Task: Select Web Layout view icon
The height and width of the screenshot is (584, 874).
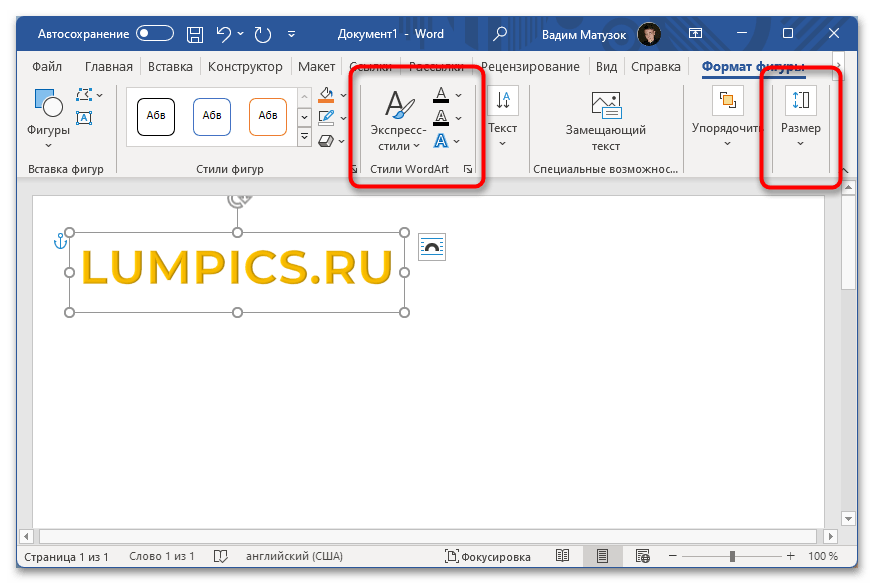Action: click(641, 556)
